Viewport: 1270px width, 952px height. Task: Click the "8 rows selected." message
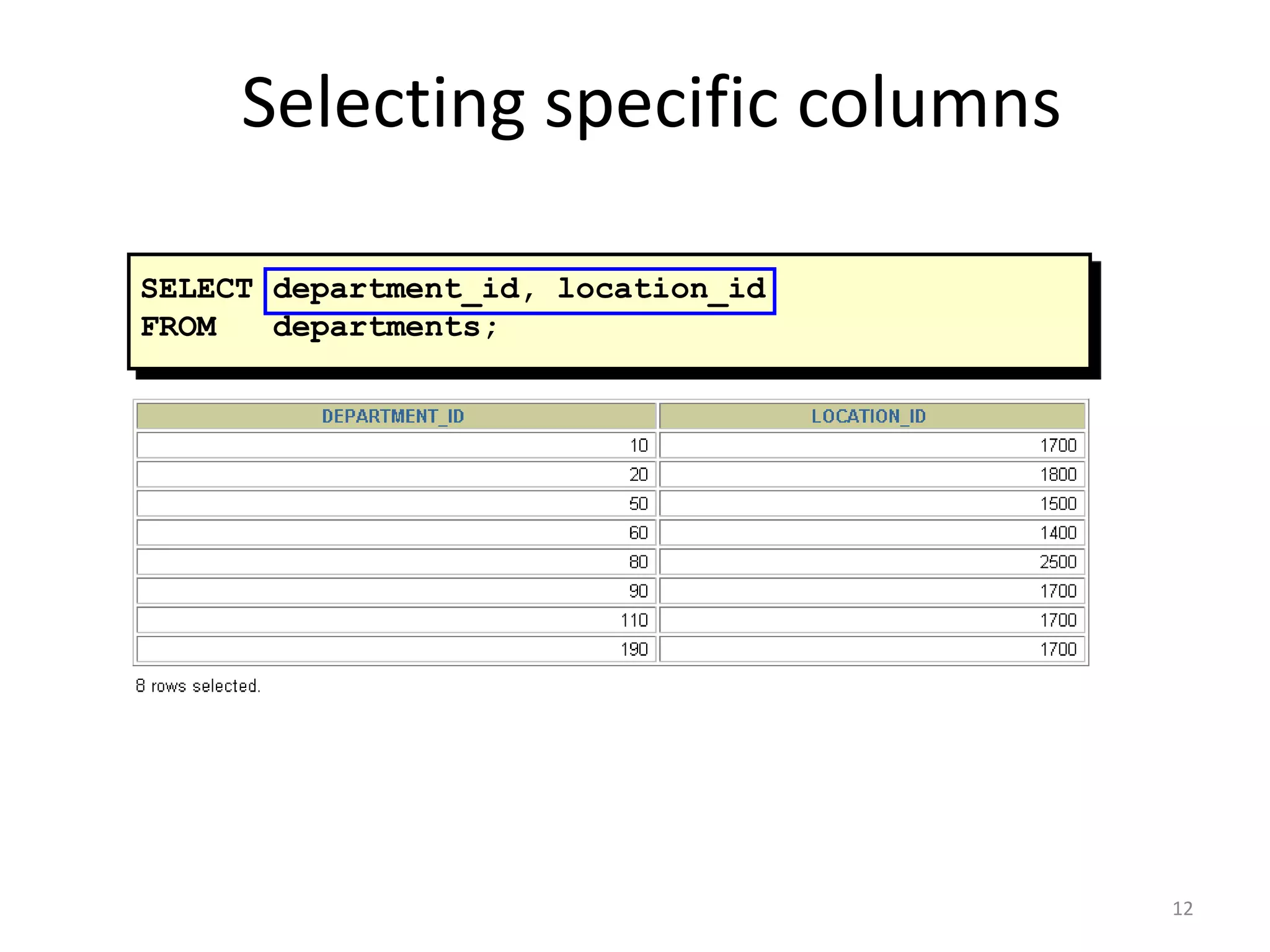198,685
